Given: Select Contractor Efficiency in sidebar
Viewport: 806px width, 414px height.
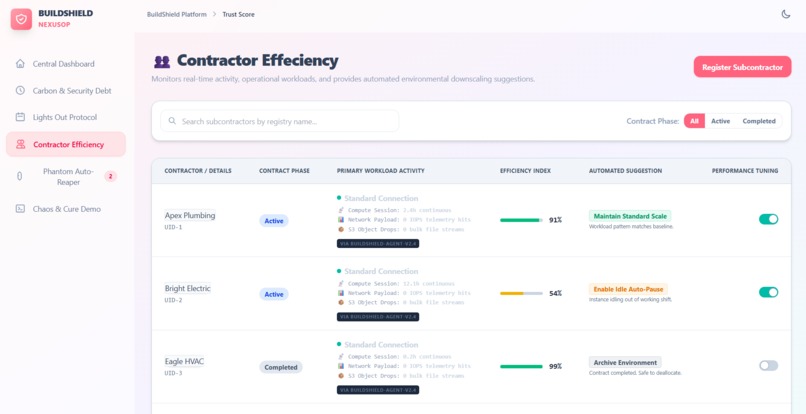Looking at the screenshot, I should pyautogui.click(x=66, y=145).
